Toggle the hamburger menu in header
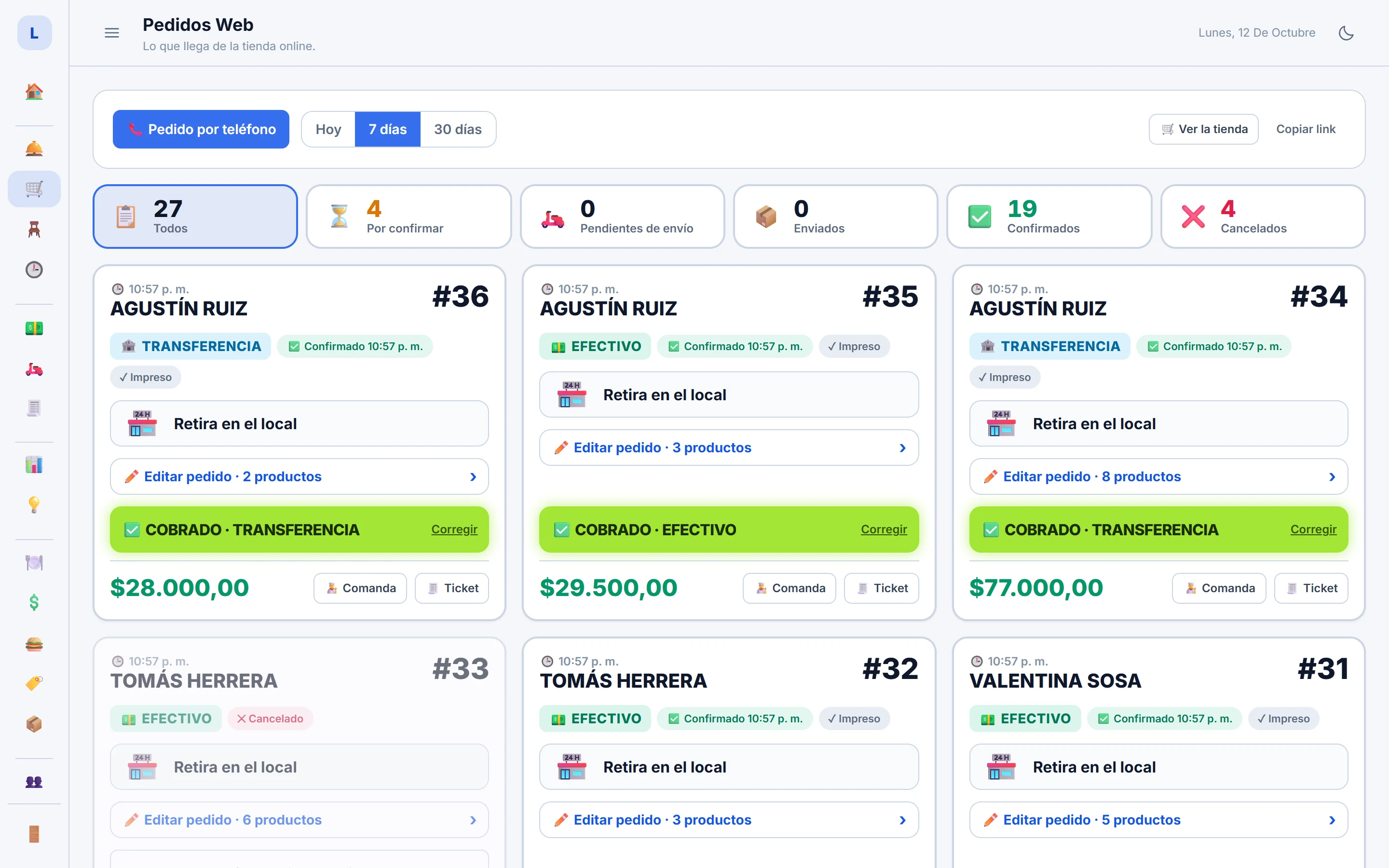 [x=112, y=33]
